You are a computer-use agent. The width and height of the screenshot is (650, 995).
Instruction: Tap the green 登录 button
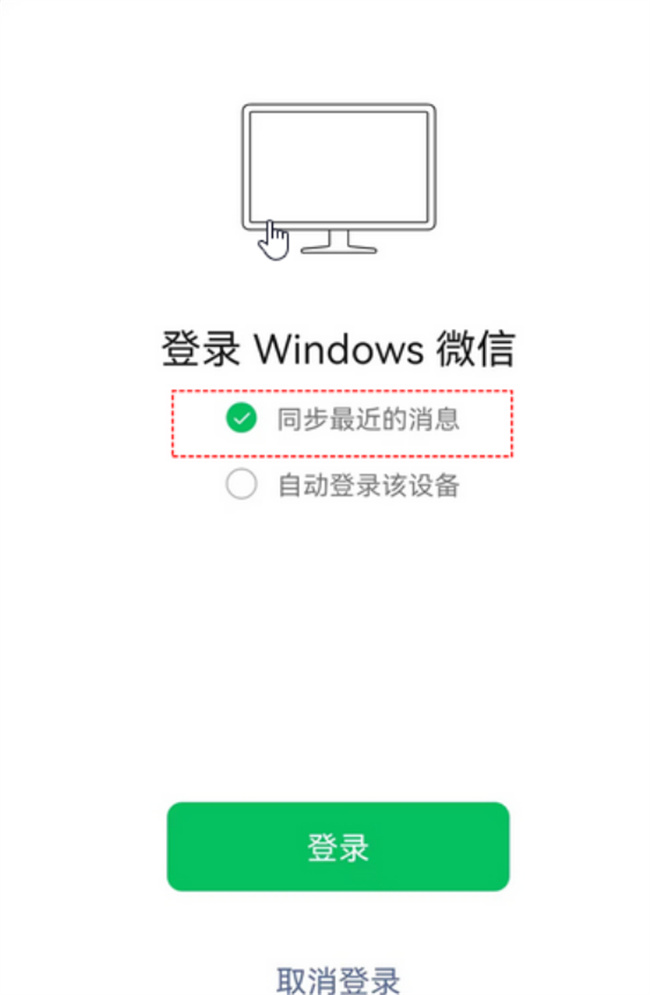(x=338, y=847)
